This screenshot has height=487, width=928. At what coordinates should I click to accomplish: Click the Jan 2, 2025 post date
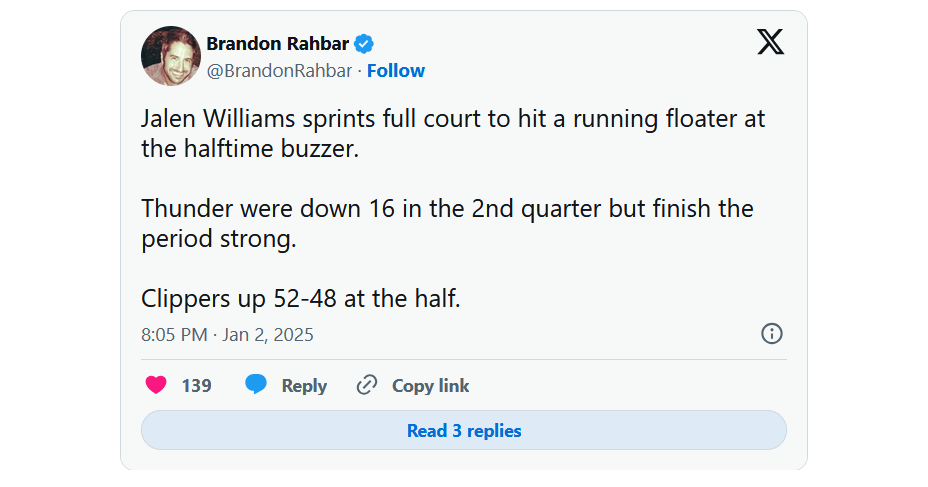click(x=267, y=335)
